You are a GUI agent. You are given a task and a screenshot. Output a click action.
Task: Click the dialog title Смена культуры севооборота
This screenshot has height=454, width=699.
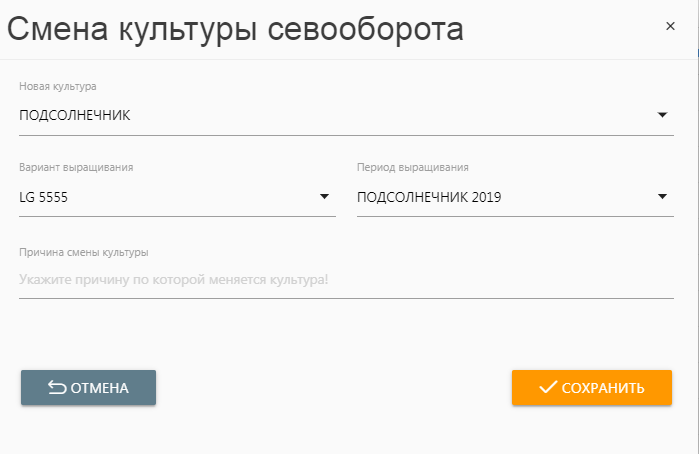(236, 29)
